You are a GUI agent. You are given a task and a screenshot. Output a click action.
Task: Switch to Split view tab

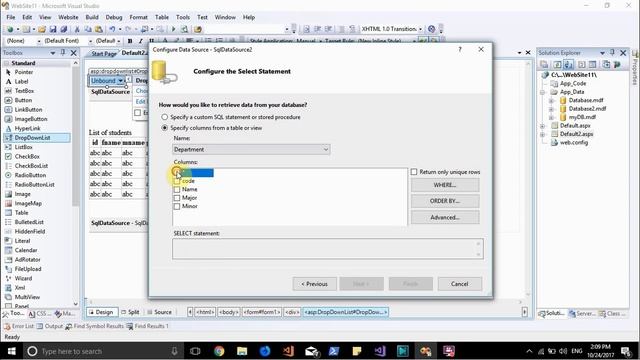pos(131,312)
